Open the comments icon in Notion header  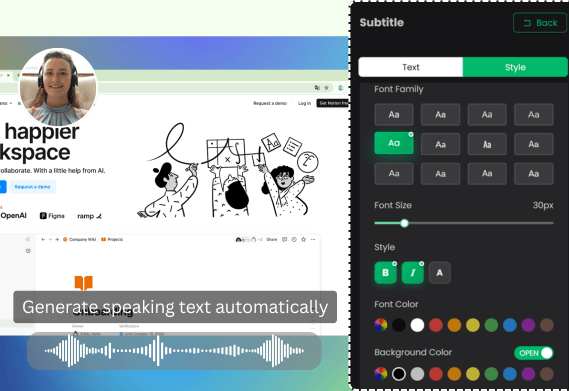284,240
